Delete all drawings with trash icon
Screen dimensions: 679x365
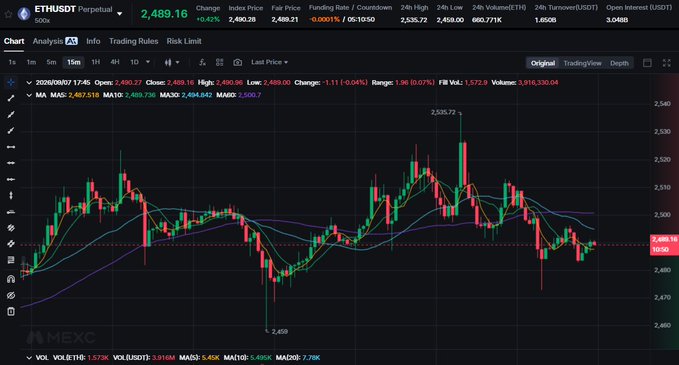pos(11,311)
